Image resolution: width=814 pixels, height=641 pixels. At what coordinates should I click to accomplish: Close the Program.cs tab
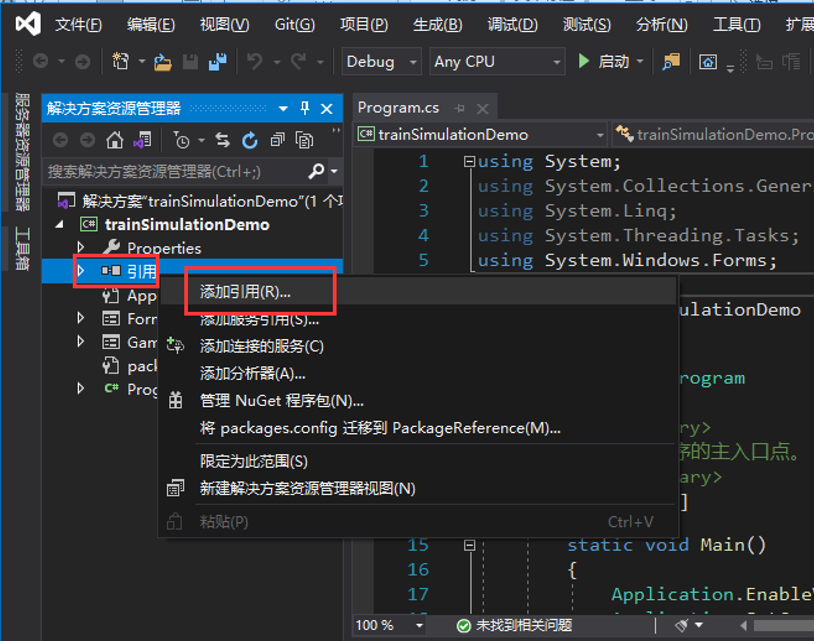point(483,108)
